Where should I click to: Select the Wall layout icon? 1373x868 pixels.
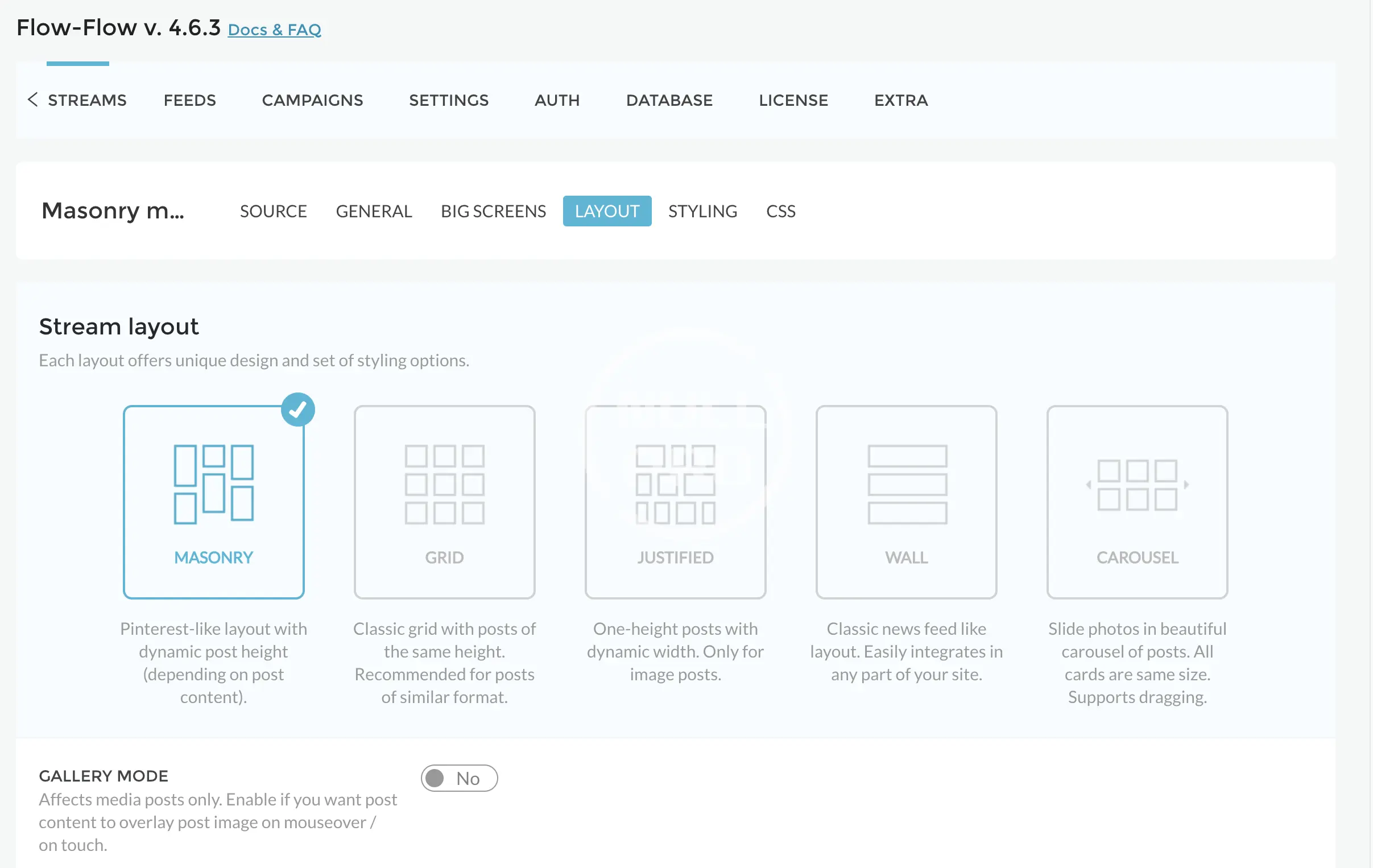click(x=907, y=484)
